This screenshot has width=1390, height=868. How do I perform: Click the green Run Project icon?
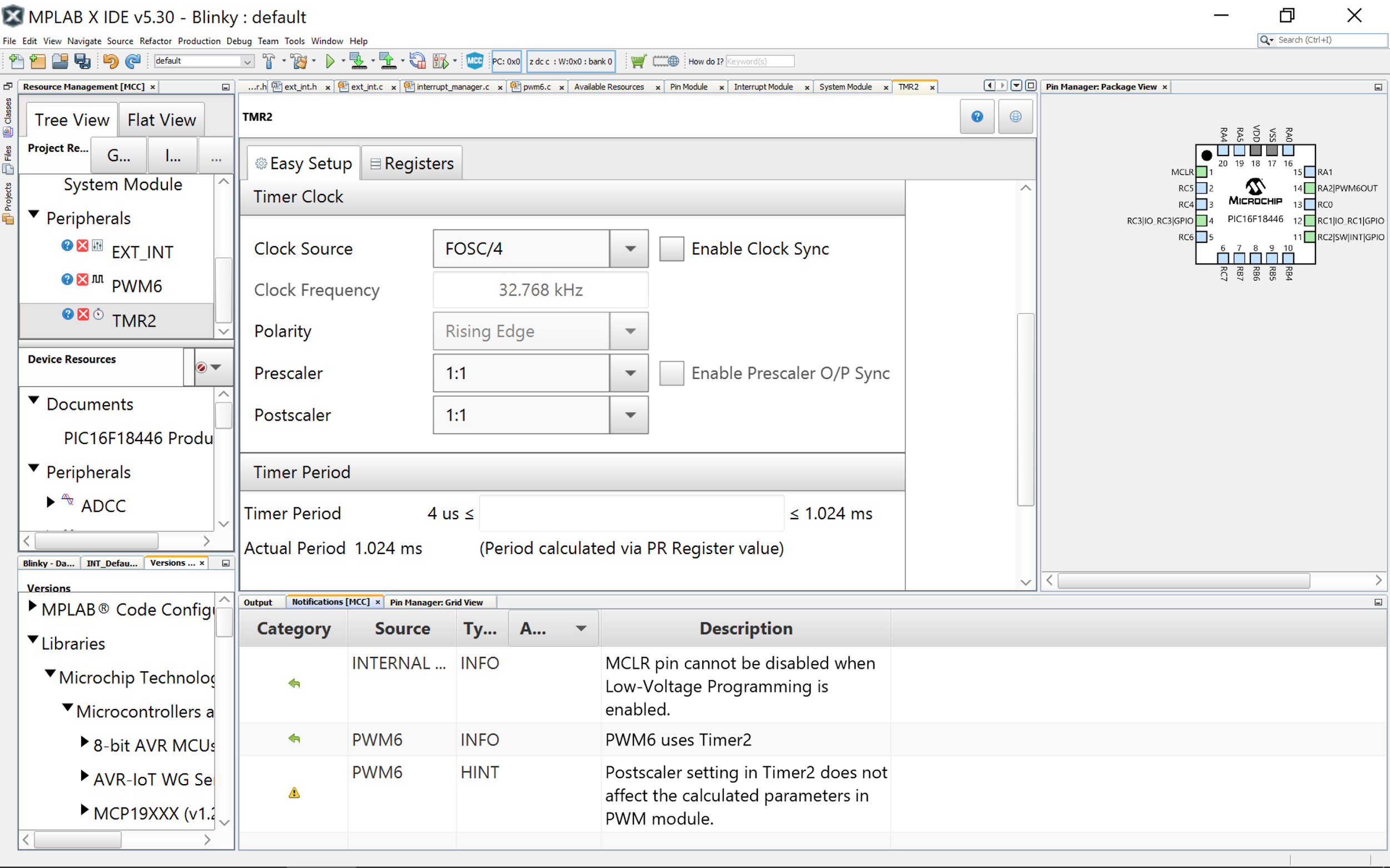click(330, 61)
